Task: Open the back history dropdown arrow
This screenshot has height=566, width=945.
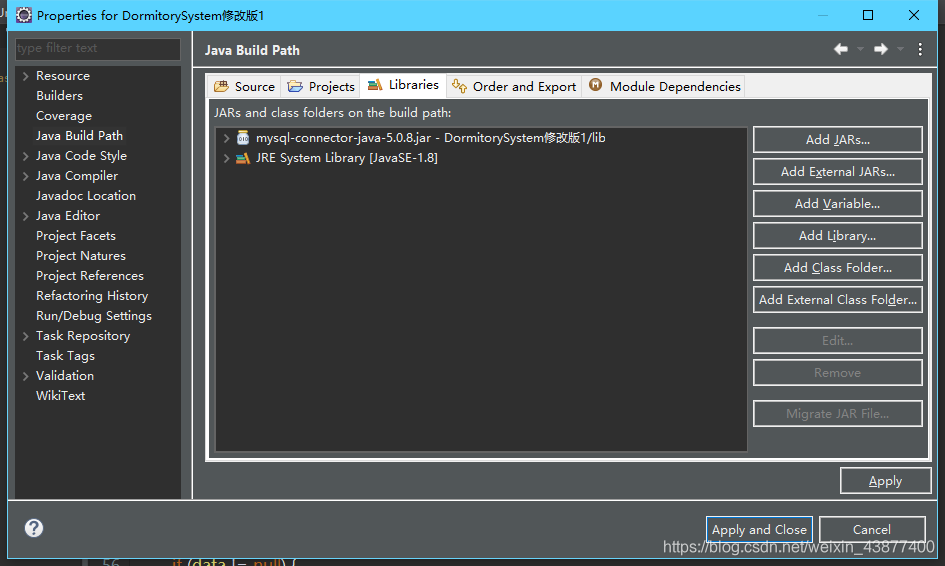Action: (x=860, y=49)
